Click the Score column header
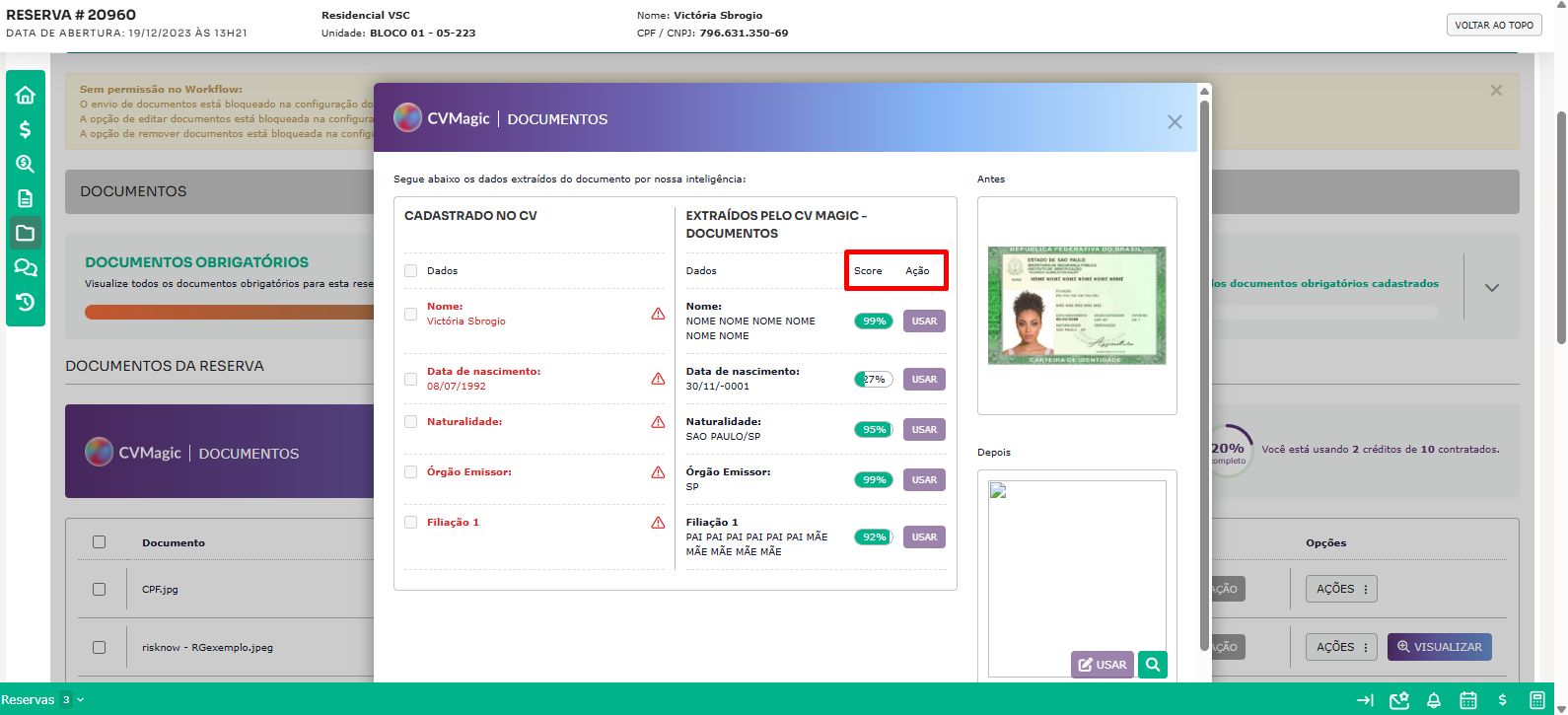 click(x=868, y=271)
